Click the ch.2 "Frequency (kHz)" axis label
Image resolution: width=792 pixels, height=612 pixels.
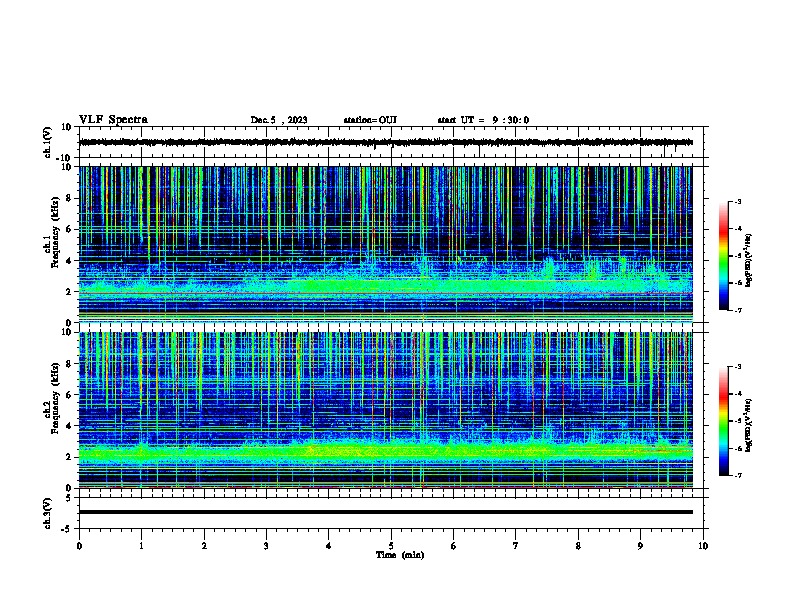55,398
